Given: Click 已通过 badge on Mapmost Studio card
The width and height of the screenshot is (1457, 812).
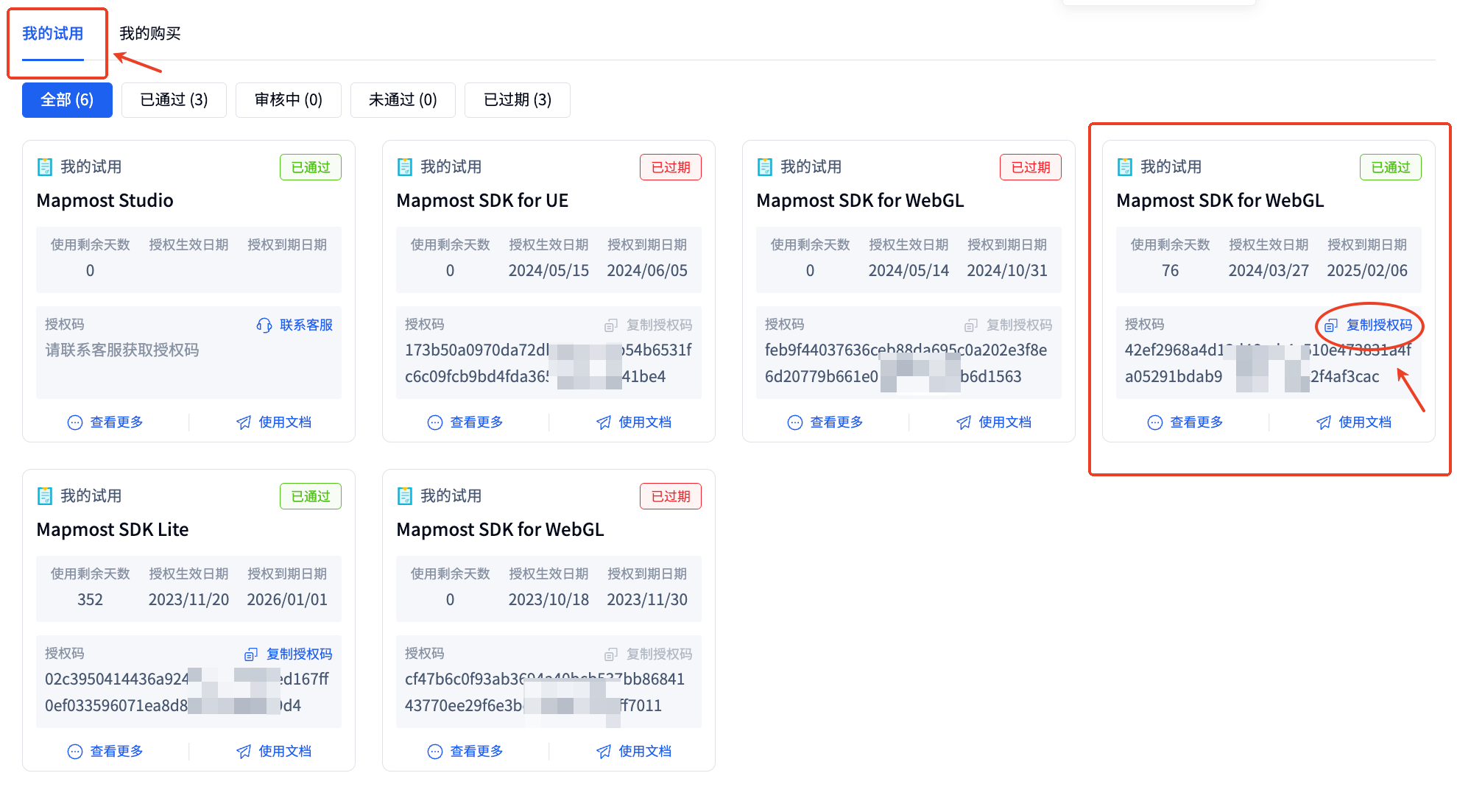Looking at the screenshot, I should (x=311, y=167).
